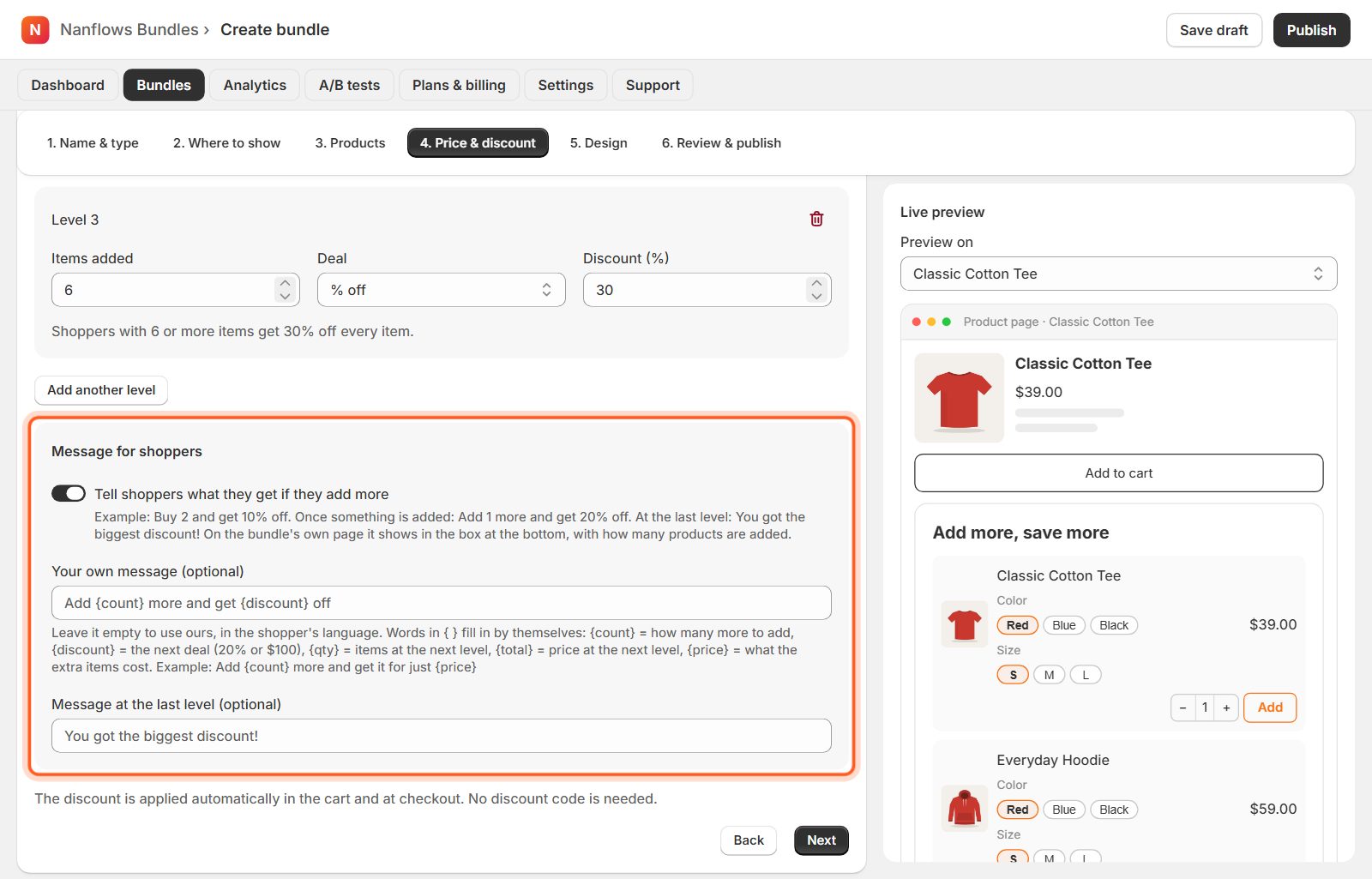Screen dimensions: 1372x879
Task: Focus the 'Message at the last level' field
Action: 442,736
